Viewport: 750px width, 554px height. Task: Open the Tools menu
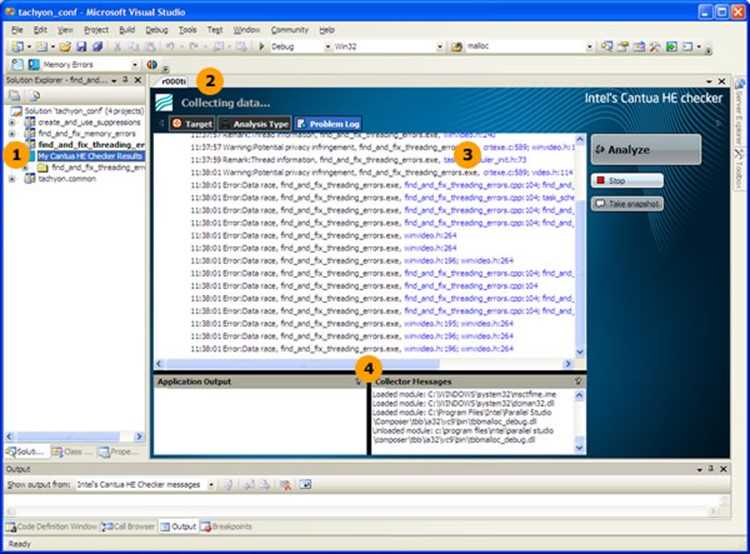[x=188, y=30]
